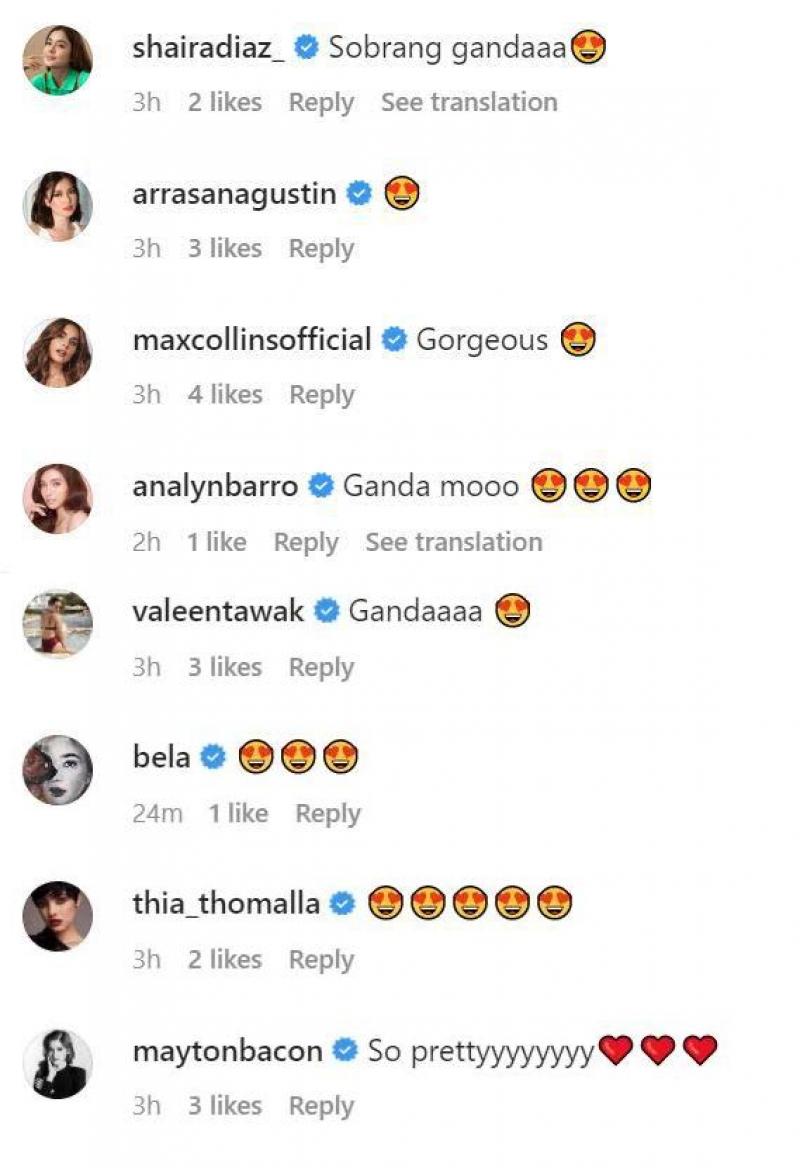See translation of shairadiaz_'s comment

pos(469,102)
